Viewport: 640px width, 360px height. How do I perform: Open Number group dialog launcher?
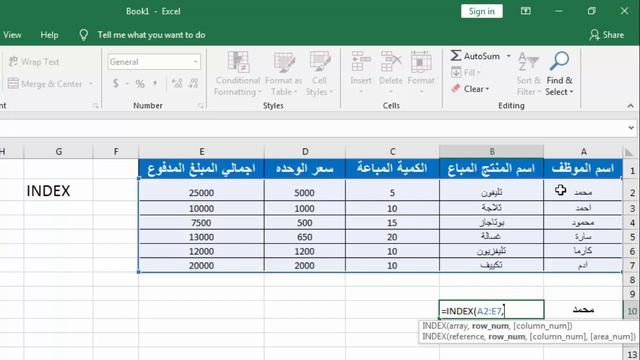point(200,106)
